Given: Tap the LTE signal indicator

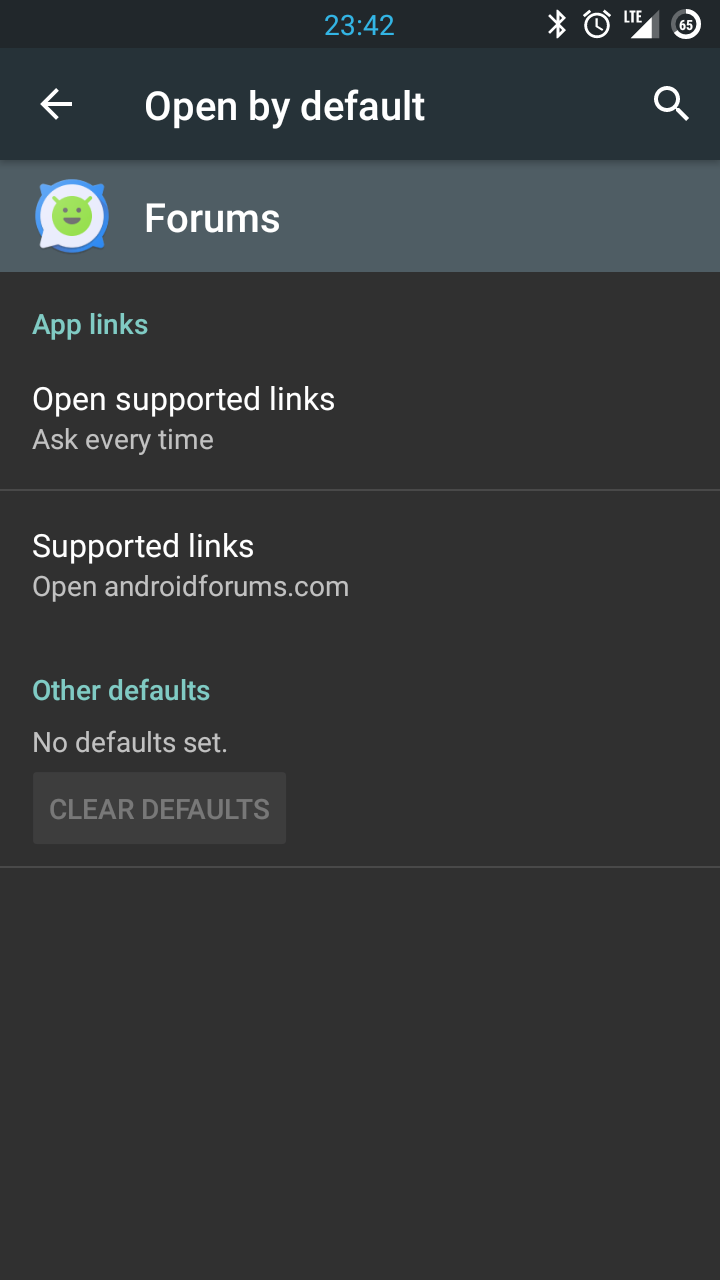Looking at the screenshot, I should 640,24.
